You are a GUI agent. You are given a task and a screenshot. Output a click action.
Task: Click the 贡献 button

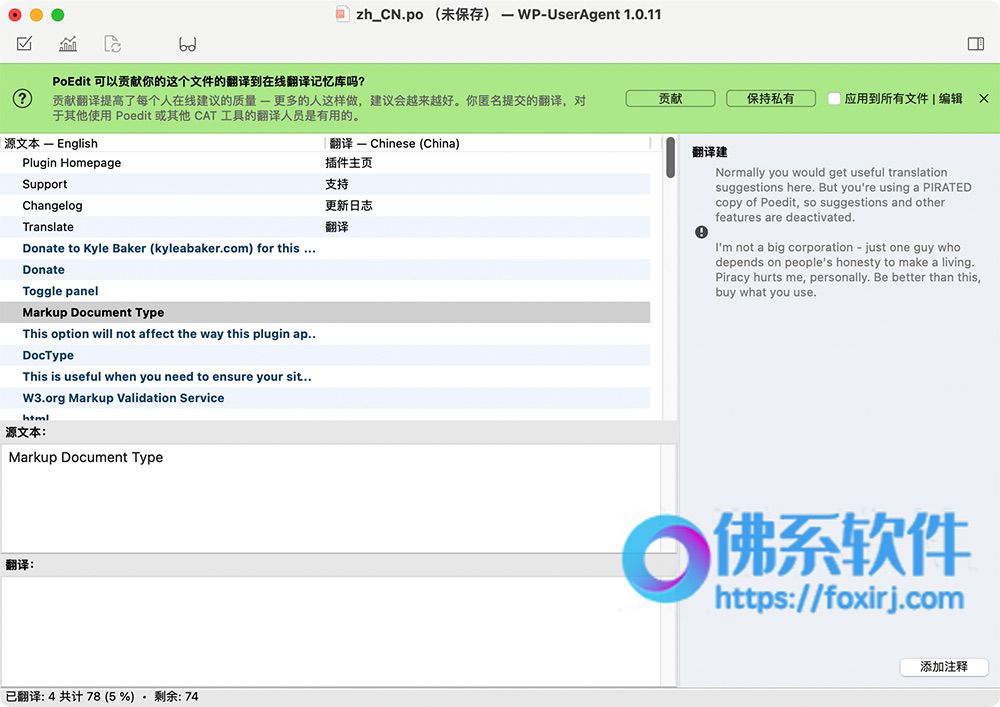click(670, 98)
